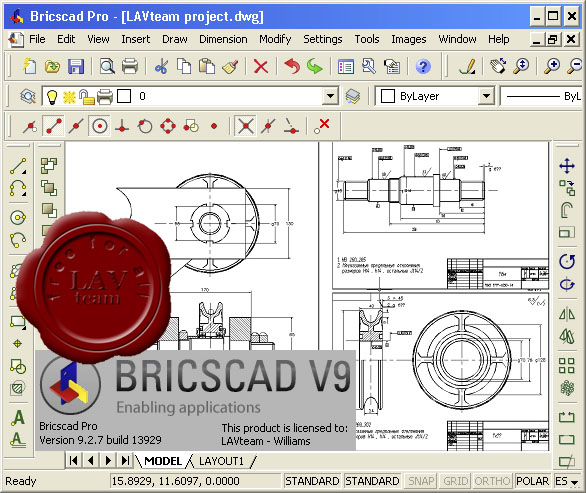Open the Tools menu
The width and height of the screenshot is (586, 493).
(367, 39)
